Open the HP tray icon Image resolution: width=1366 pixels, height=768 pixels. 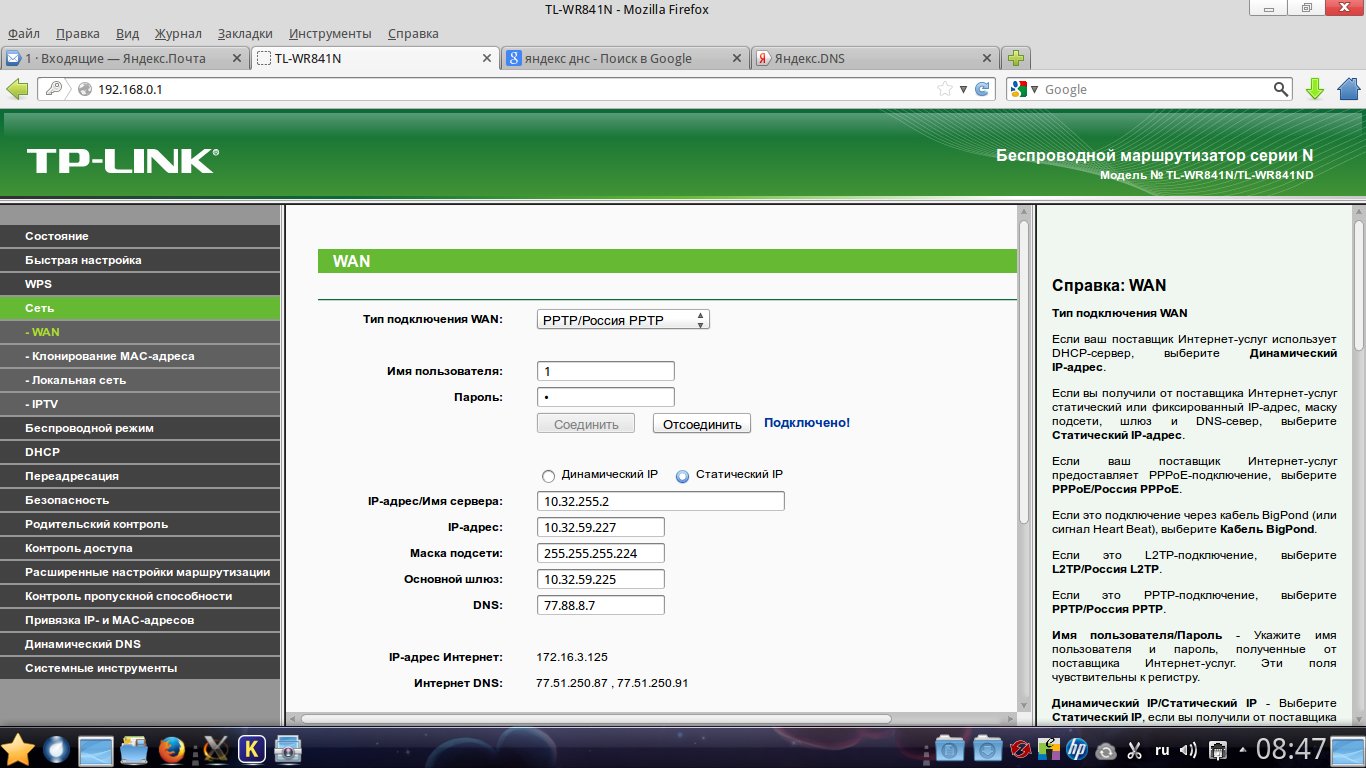1077,748
